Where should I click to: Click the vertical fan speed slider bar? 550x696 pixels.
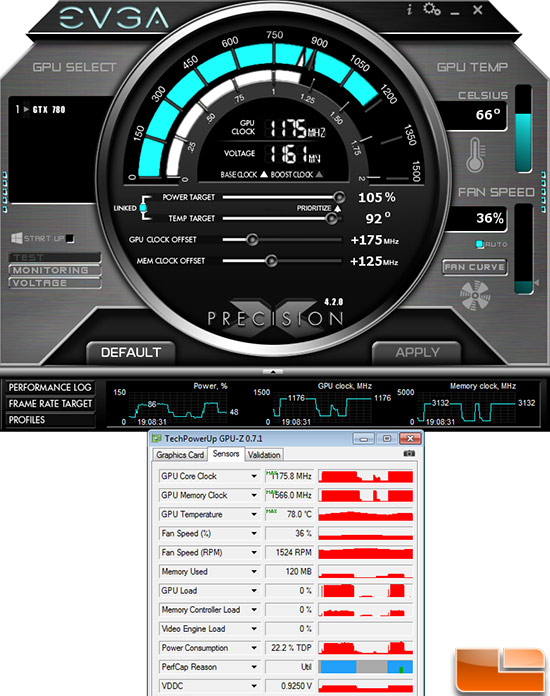coord(524,249)
